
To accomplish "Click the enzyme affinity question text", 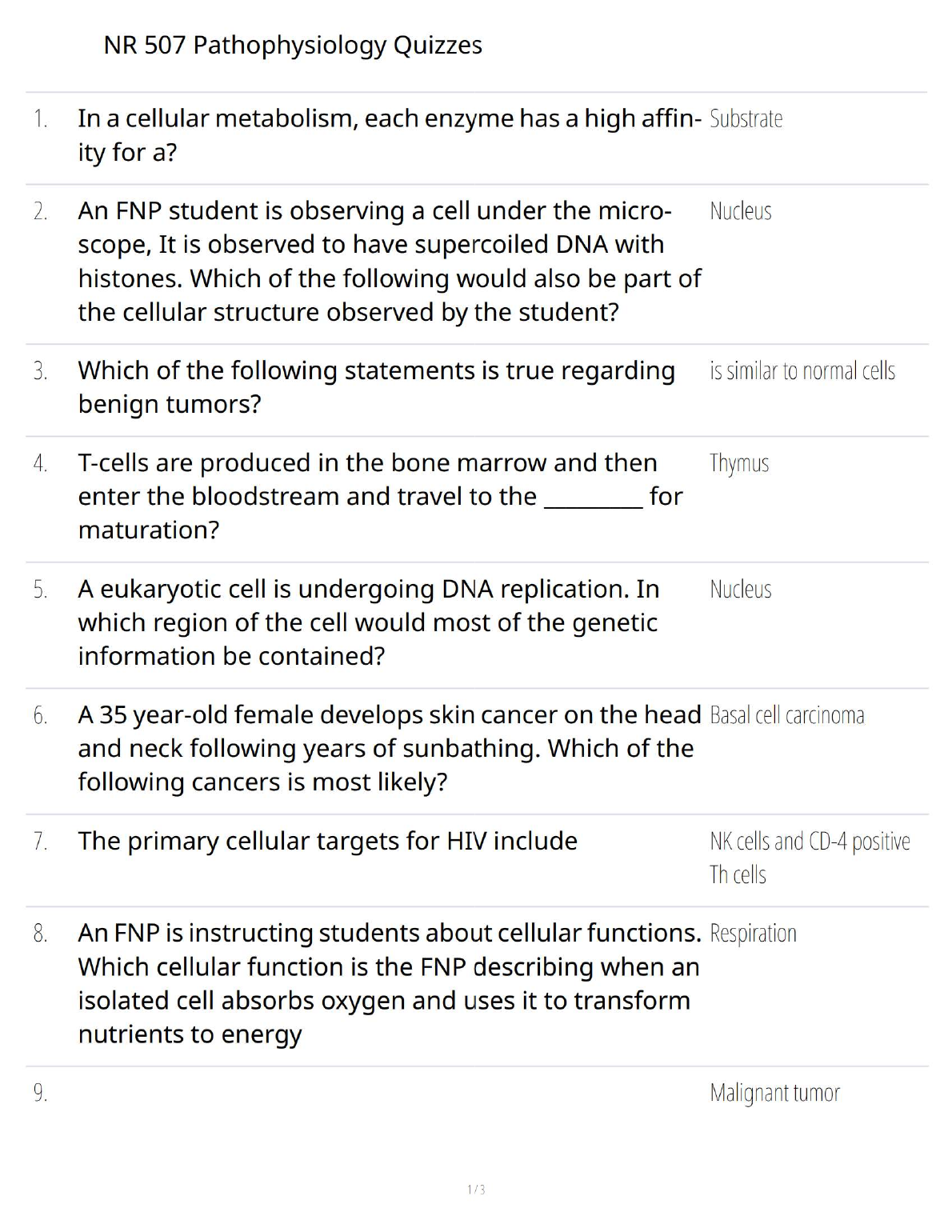I will point(389,135).
